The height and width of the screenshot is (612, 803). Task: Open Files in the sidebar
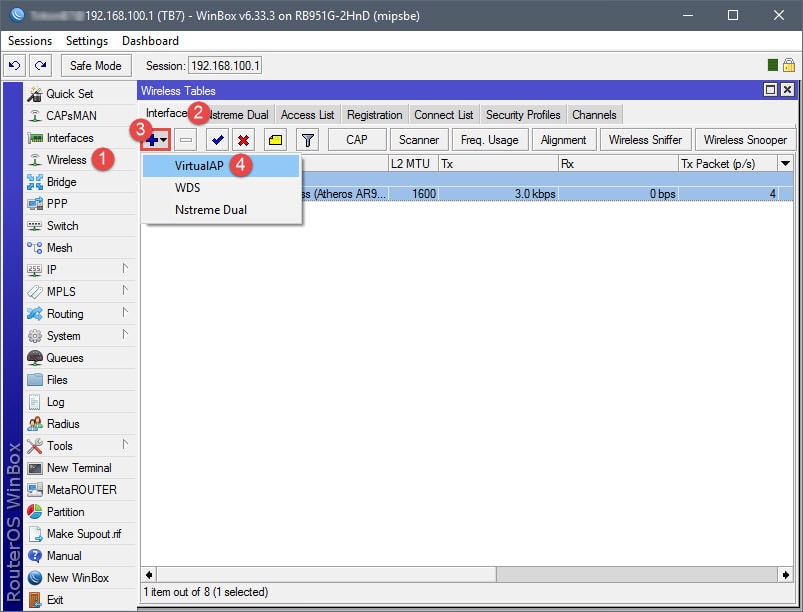point(80,380)
